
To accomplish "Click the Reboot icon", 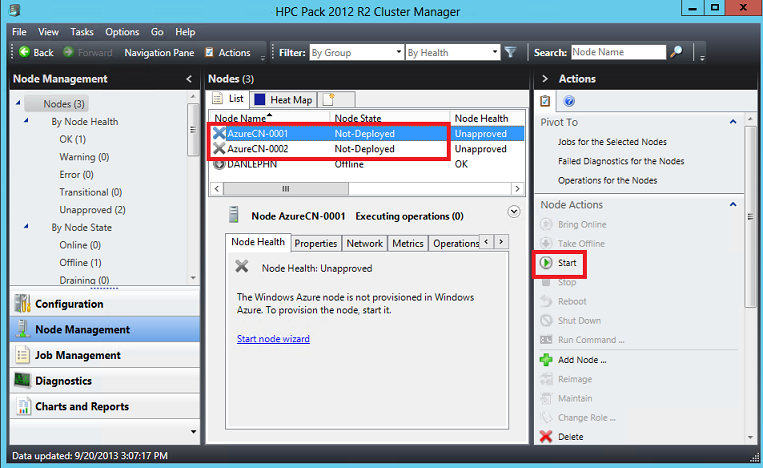I will pyautogui.click(x=546, y=301).
